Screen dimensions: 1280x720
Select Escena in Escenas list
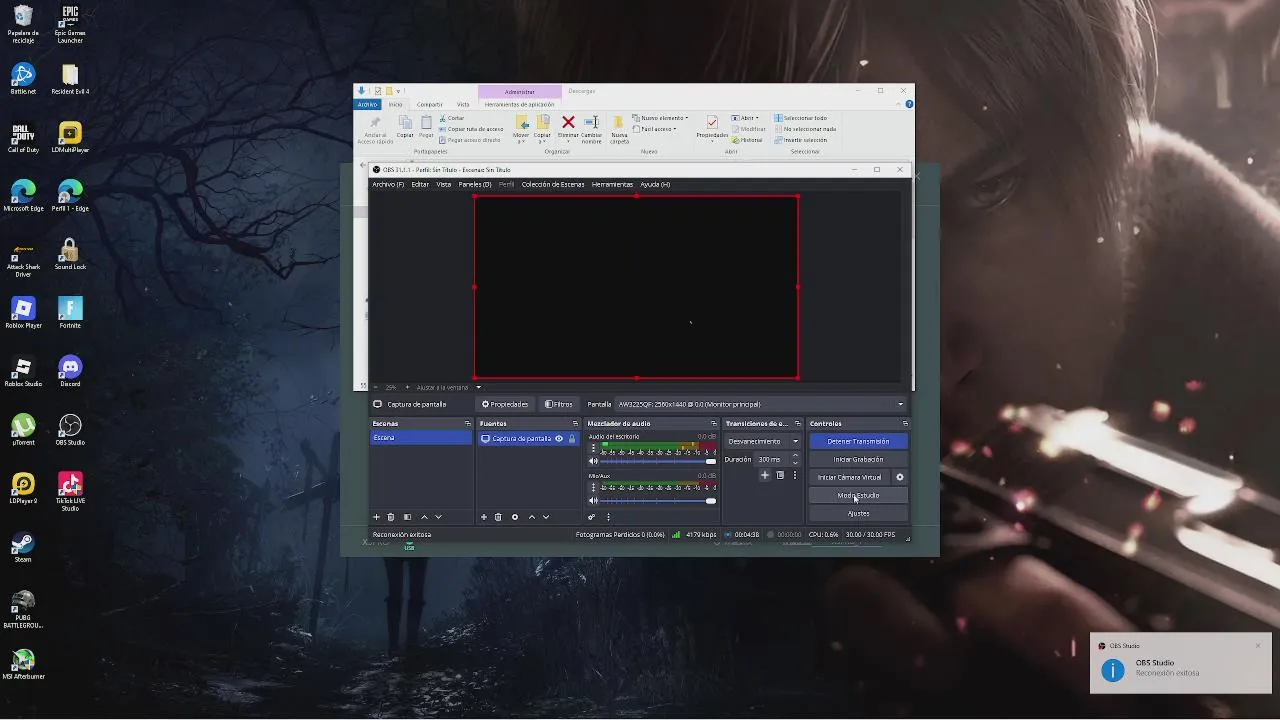pos(421,438)
